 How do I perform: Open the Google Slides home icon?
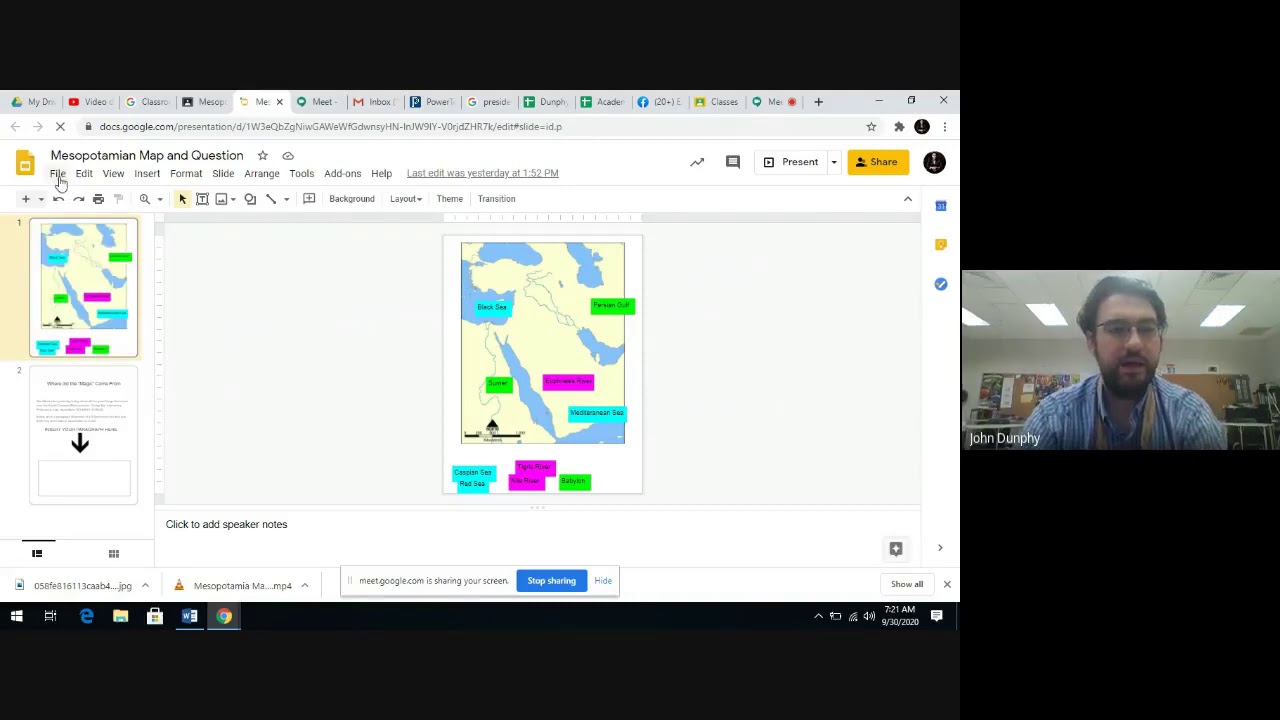point(25,163)
